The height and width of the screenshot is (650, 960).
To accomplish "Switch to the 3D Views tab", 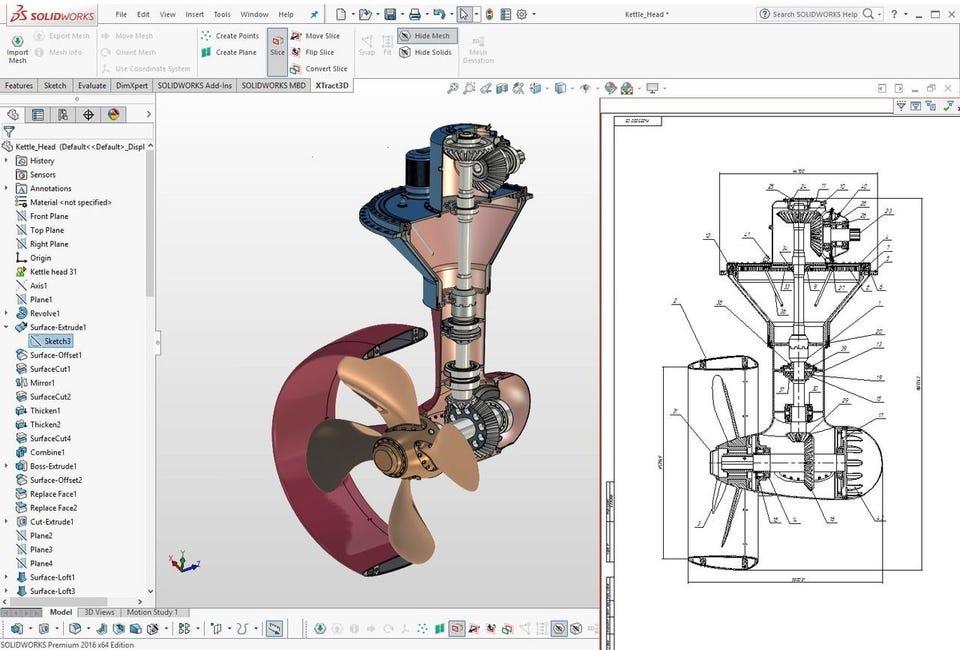I will [x=99, y=612].
